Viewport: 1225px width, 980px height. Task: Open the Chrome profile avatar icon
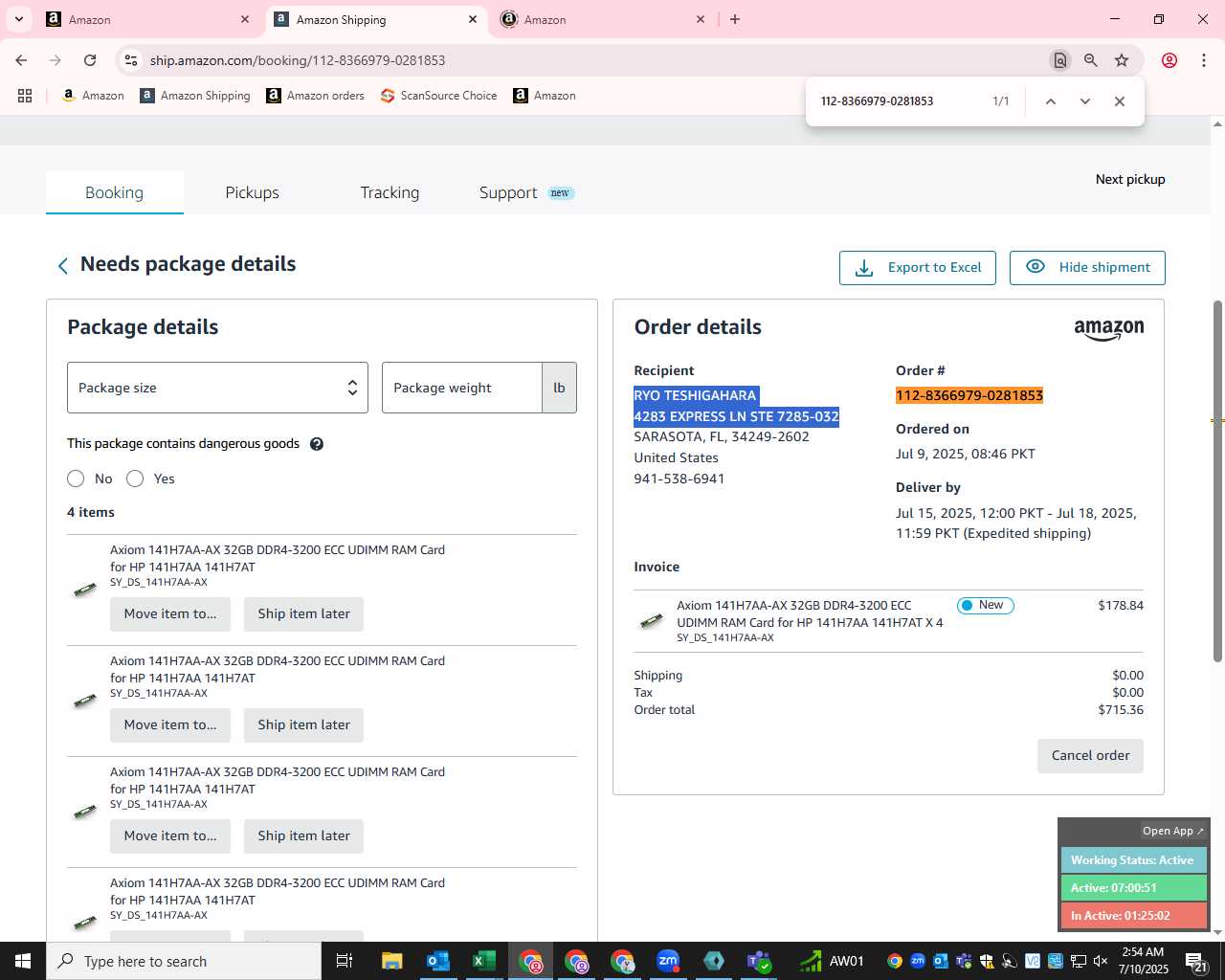click(1169, 60)
